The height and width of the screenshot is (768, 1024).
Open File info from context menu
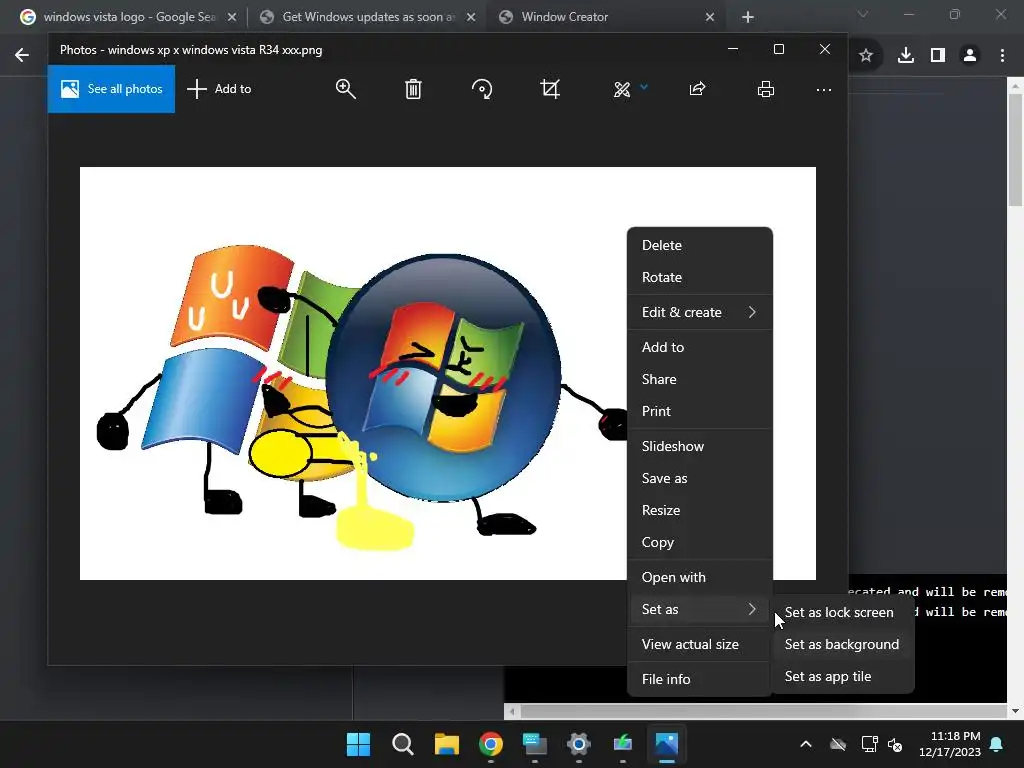pos(699,679)
